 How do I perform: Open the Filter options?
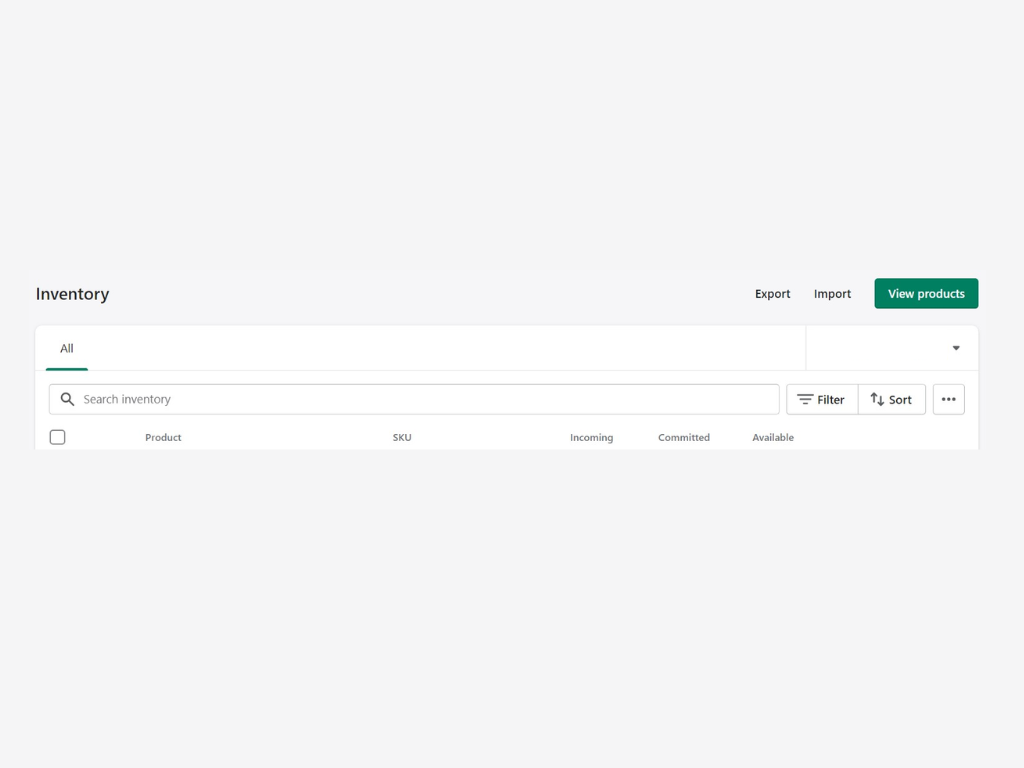(x=822, y=399)
